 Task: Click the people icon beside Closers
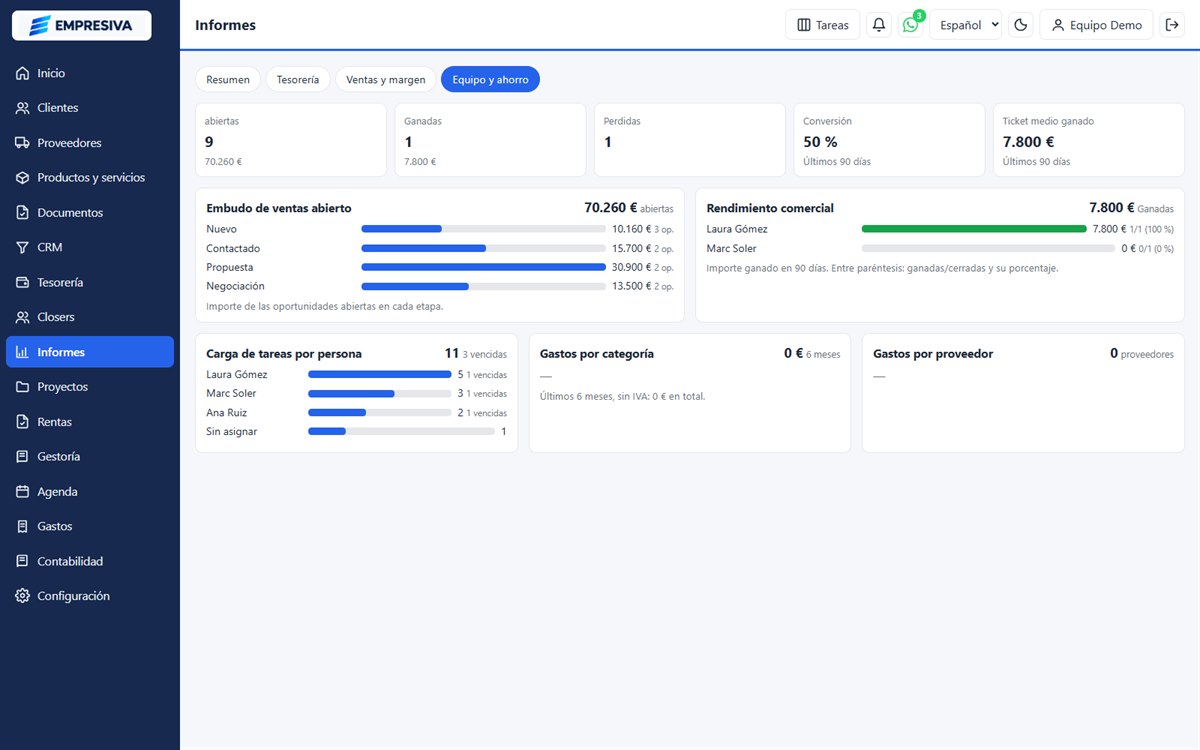(x=23, y=317)
